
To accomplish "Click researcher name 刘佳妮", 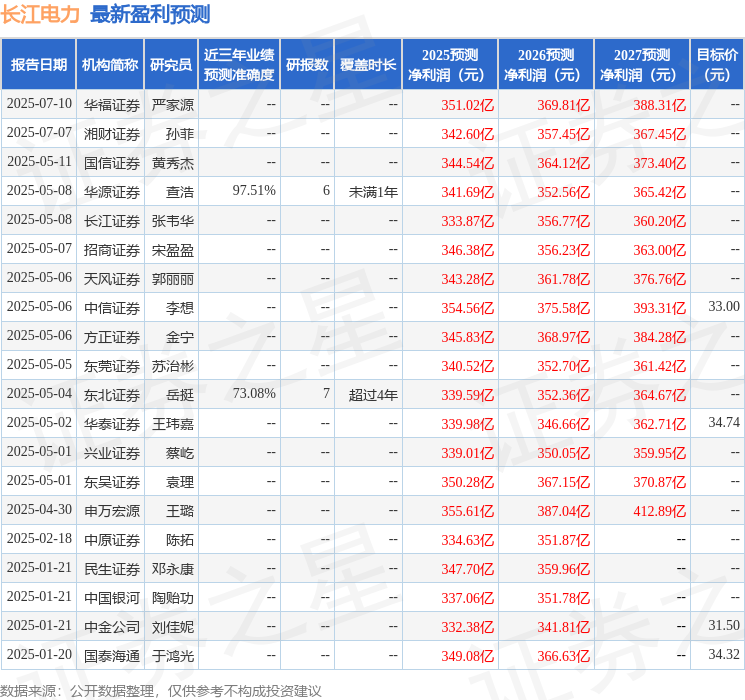I will tap(173, 627).
